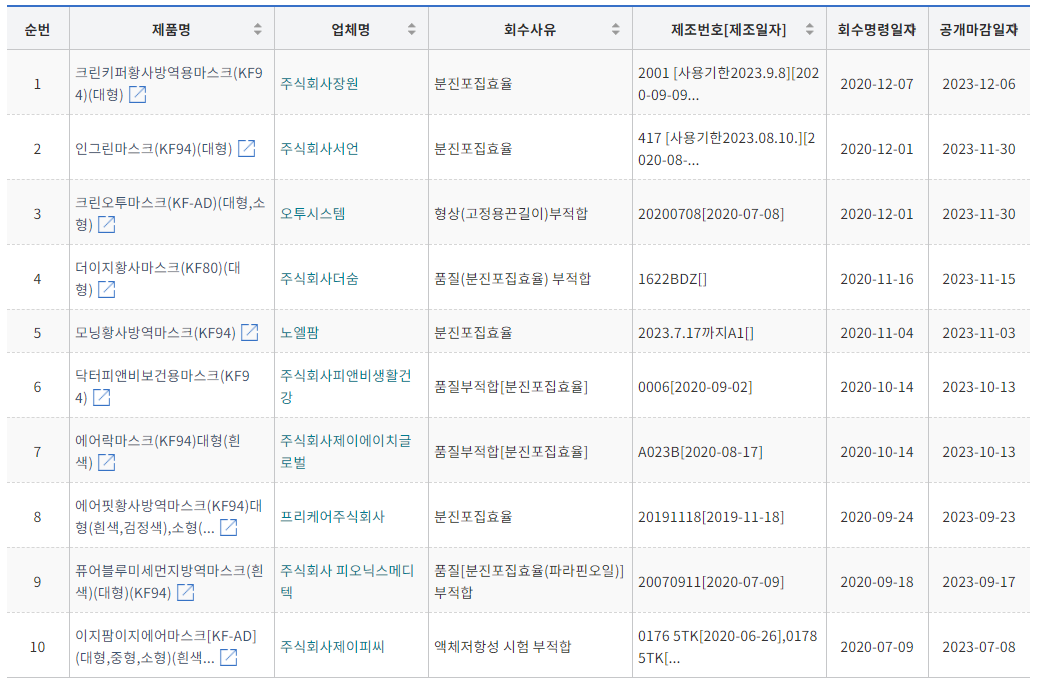
Task: Sort table by 업체명 column arrows
Action: [411, 29]
